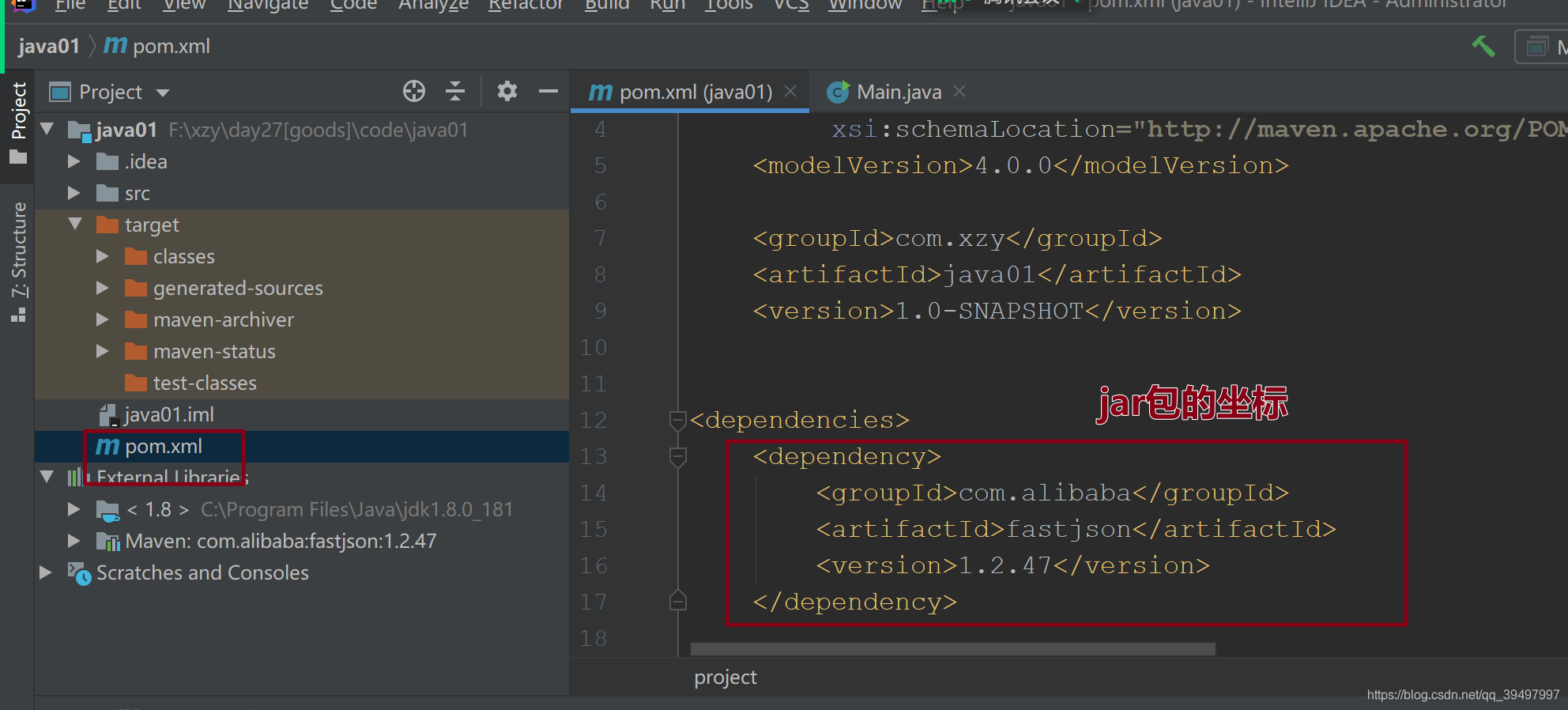Hide the Project panel with minus icon

coord(548,92)
